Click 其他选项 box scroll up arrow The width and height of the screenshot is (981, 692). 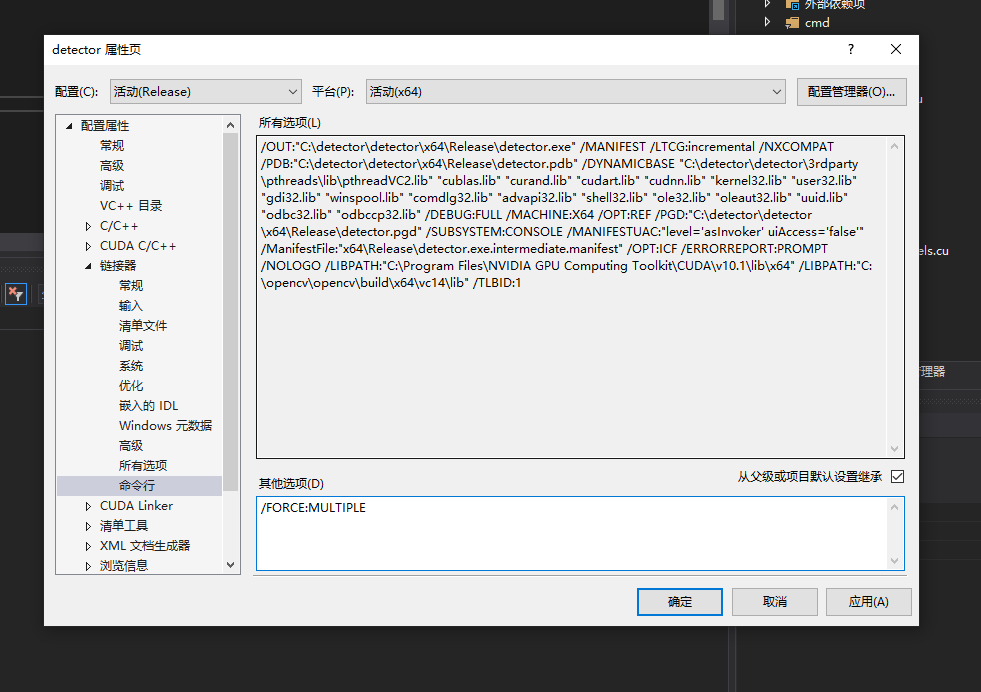click(895, 507)
